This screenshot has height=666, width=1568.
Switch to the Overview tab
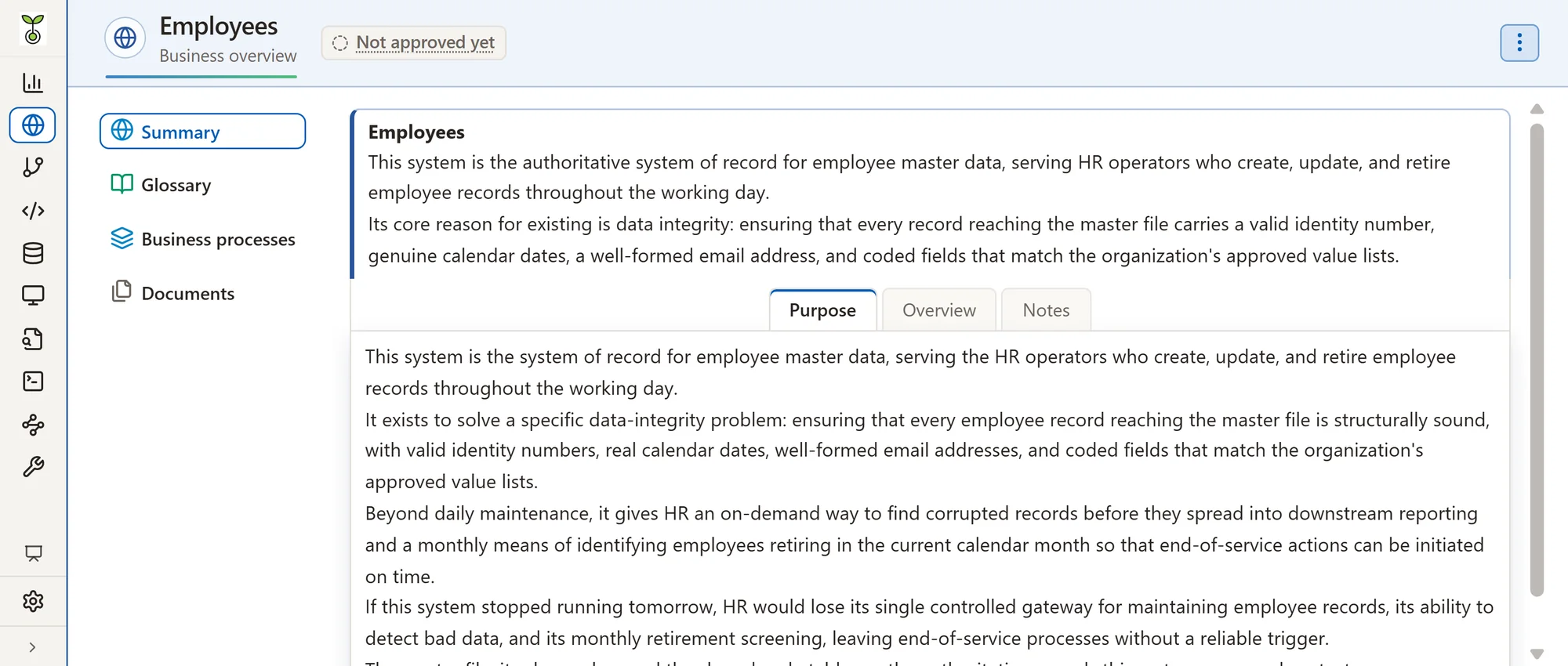coord(939,310)
